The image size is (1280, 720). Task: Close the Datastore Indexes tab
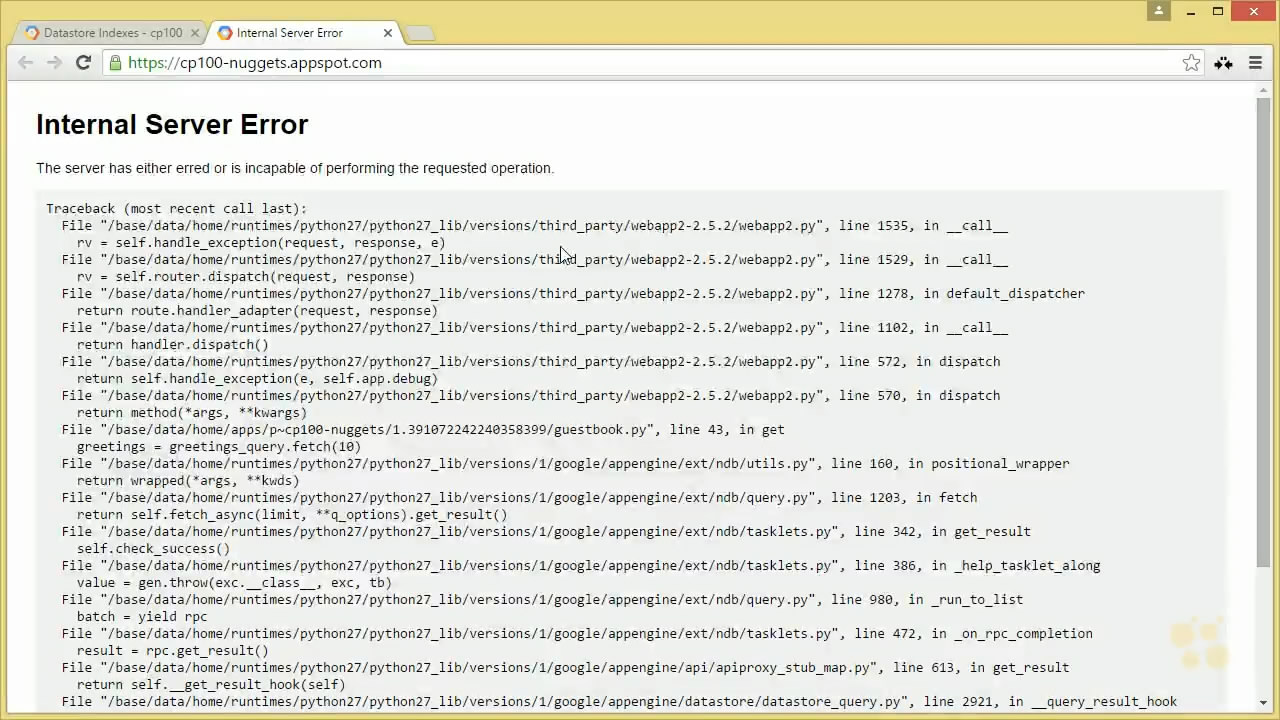pos(195,33)
